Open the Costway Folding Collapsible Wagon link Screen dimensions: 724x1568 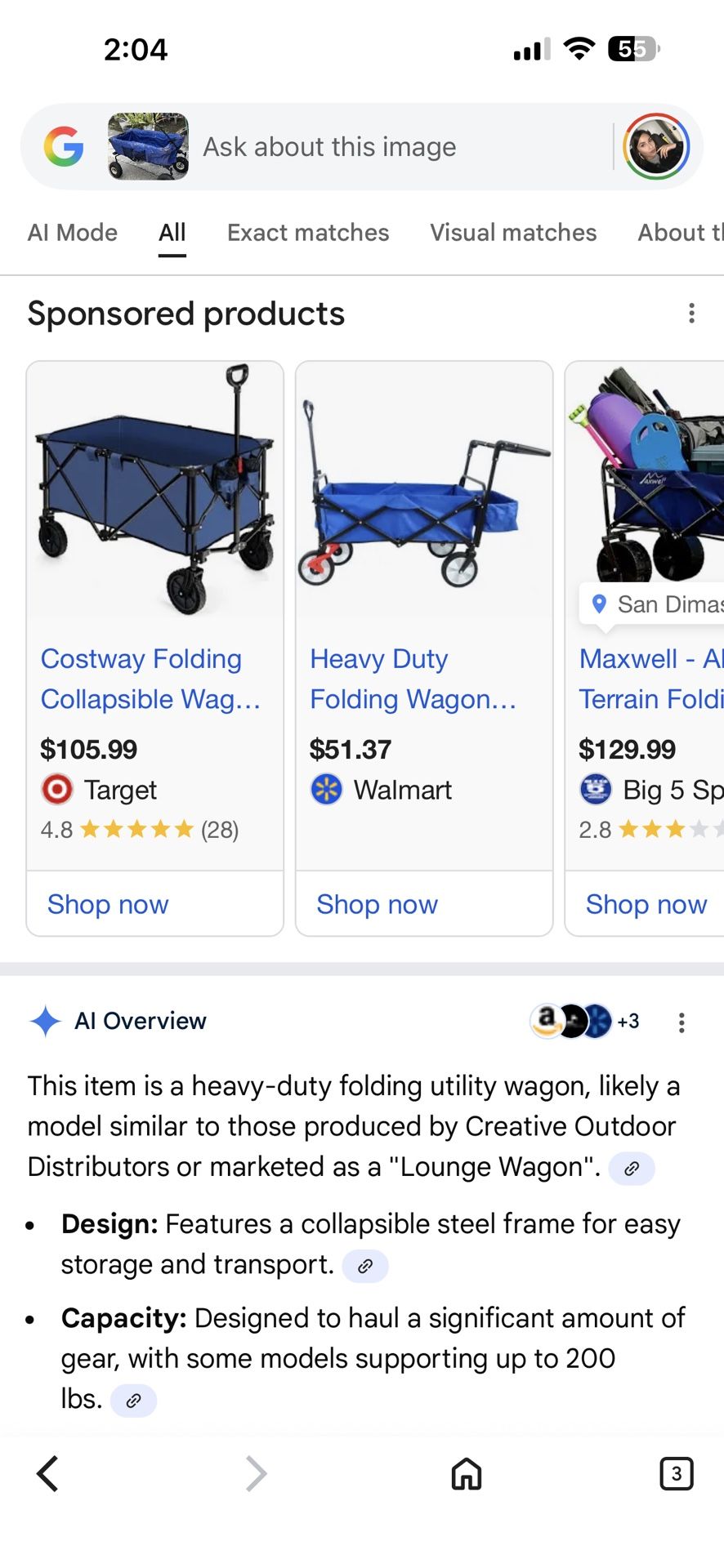coord(150,679)
